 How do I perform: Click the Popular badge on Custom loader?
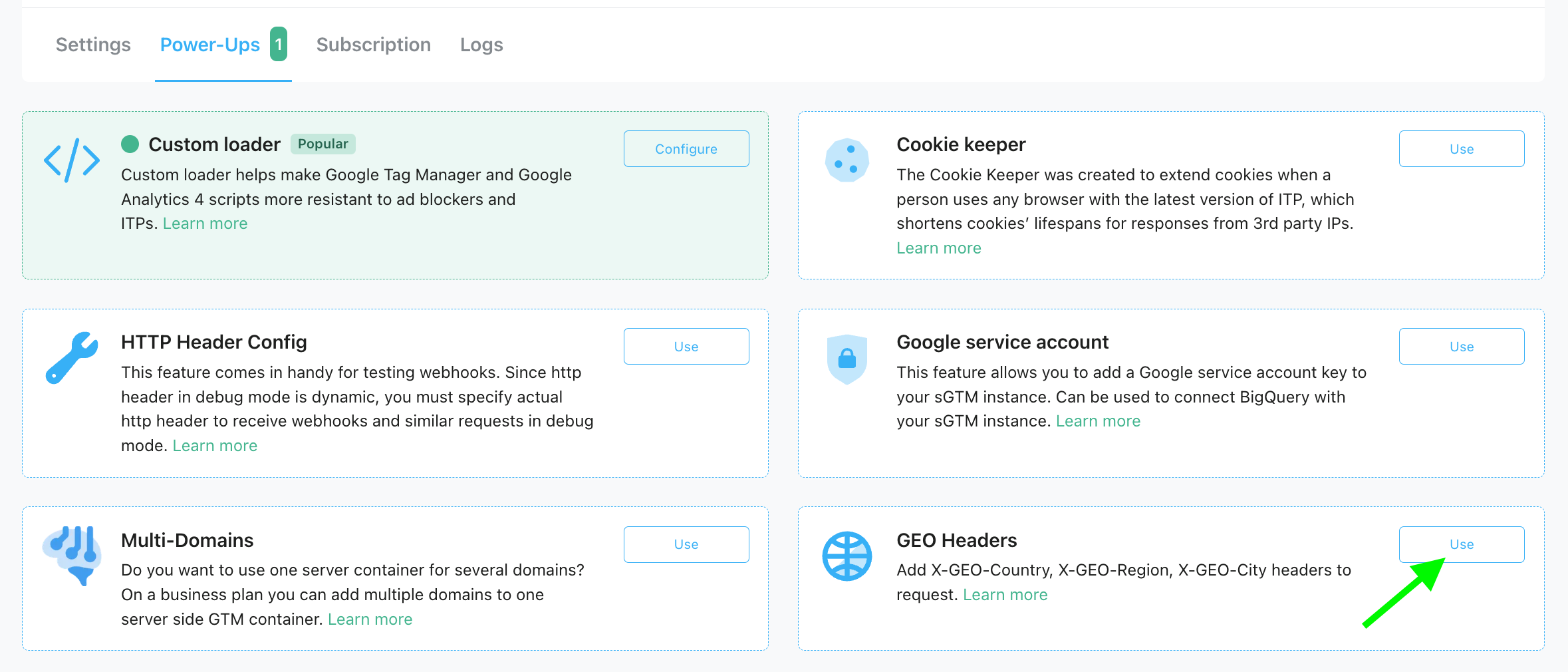(323, 144)
